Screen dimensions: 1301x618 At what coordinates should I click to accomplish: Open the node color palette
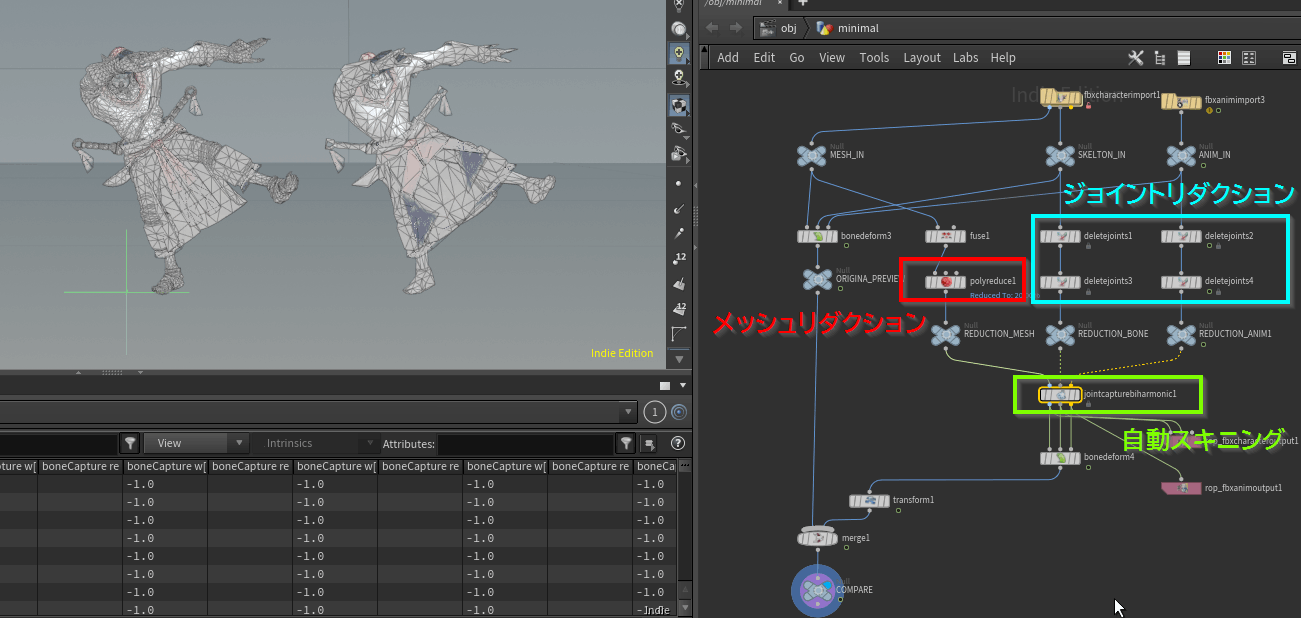[1224, 58]
